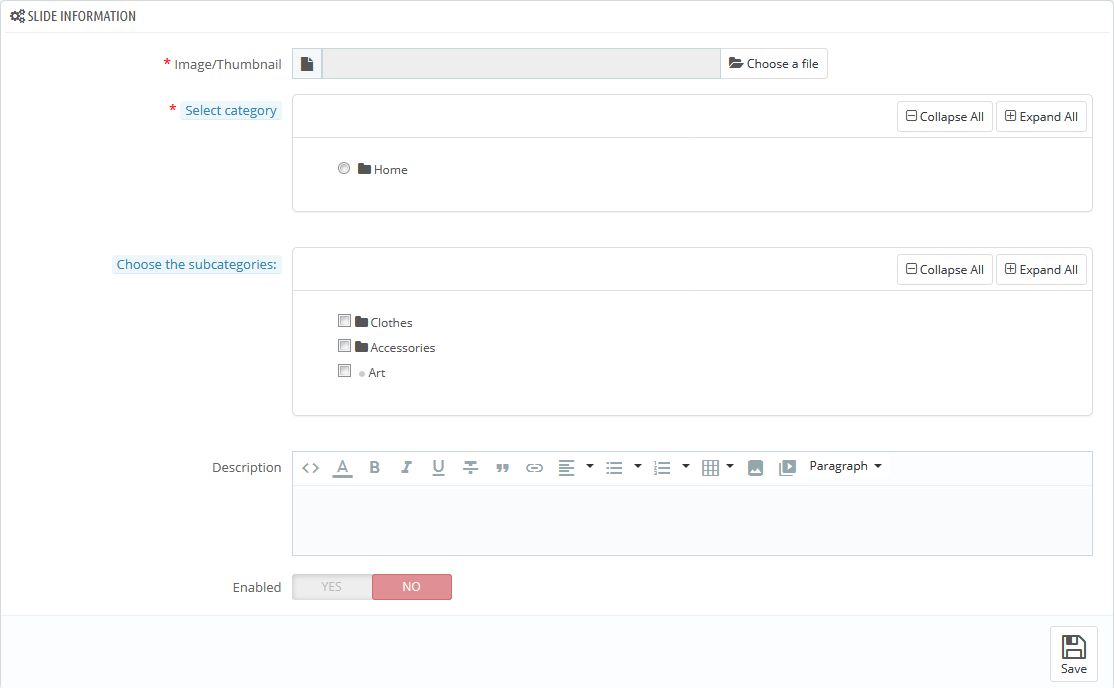
Task: Toggle italic formatting in Description editor
Action: 406,468
